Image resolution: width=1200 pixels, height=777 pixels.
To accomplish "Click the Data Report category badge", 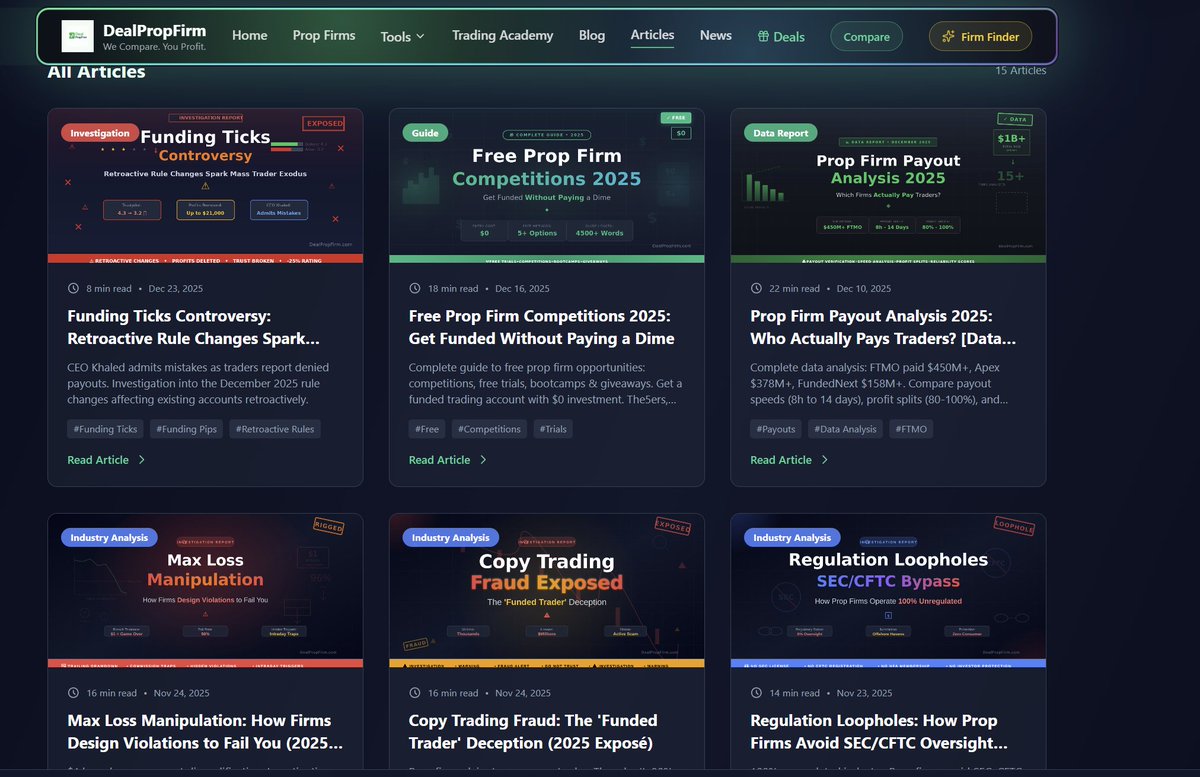I will pyautogui.click(x=781, y=133).
